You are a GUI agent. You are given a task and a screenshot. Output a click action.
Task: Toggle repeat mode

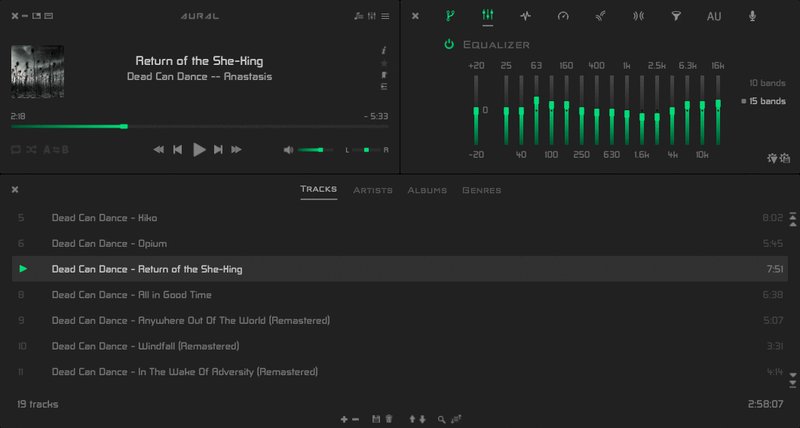[x=16, y=149]
